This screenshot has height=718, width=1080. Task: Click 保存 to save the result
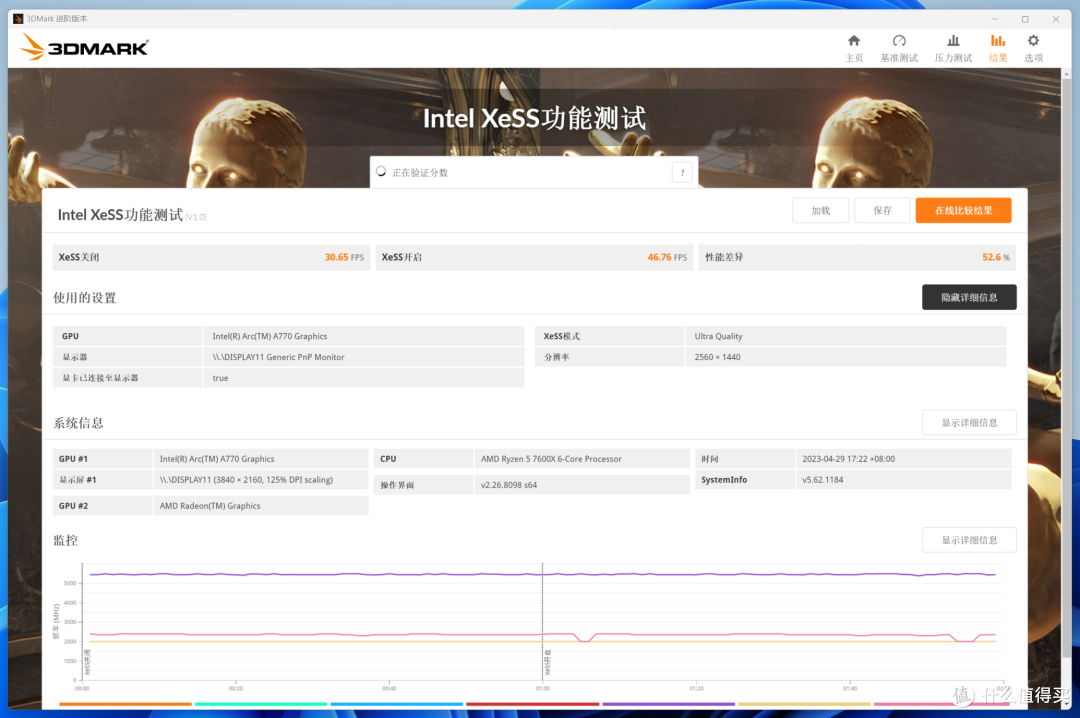pyautogui.click(x=882, y=211)
